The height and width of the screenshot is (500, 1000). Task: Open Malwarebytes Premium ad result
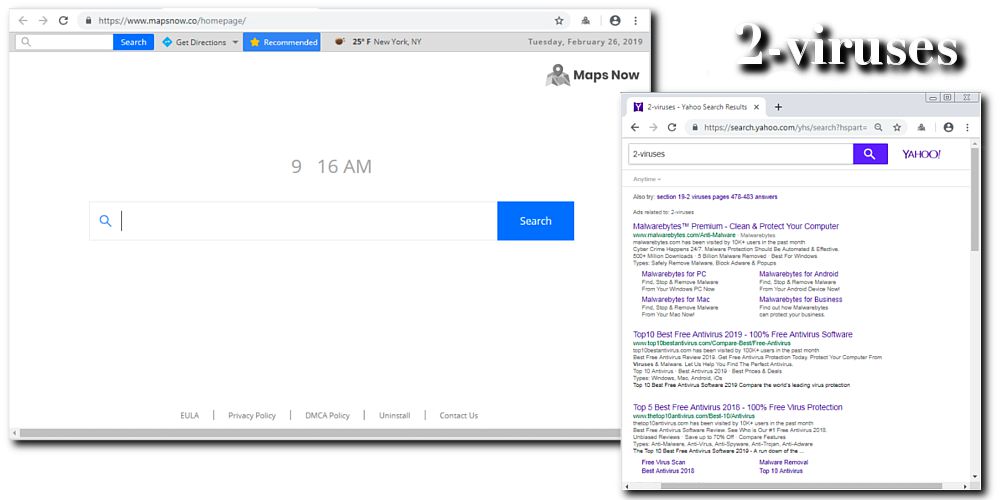(736, 226)
